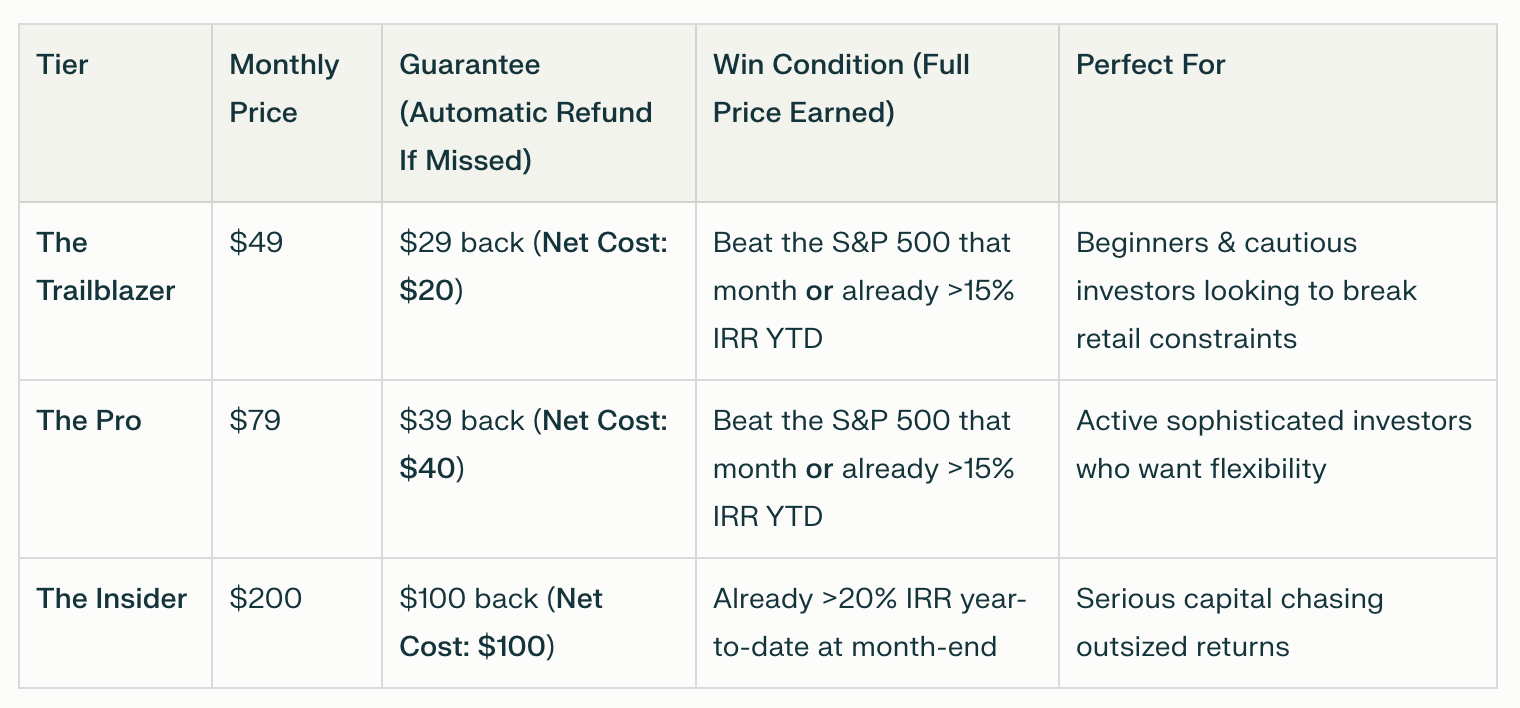Click the $100 back guarantee cell
The width and height of the screenshot is (1520, 708).
pos(500,623)
